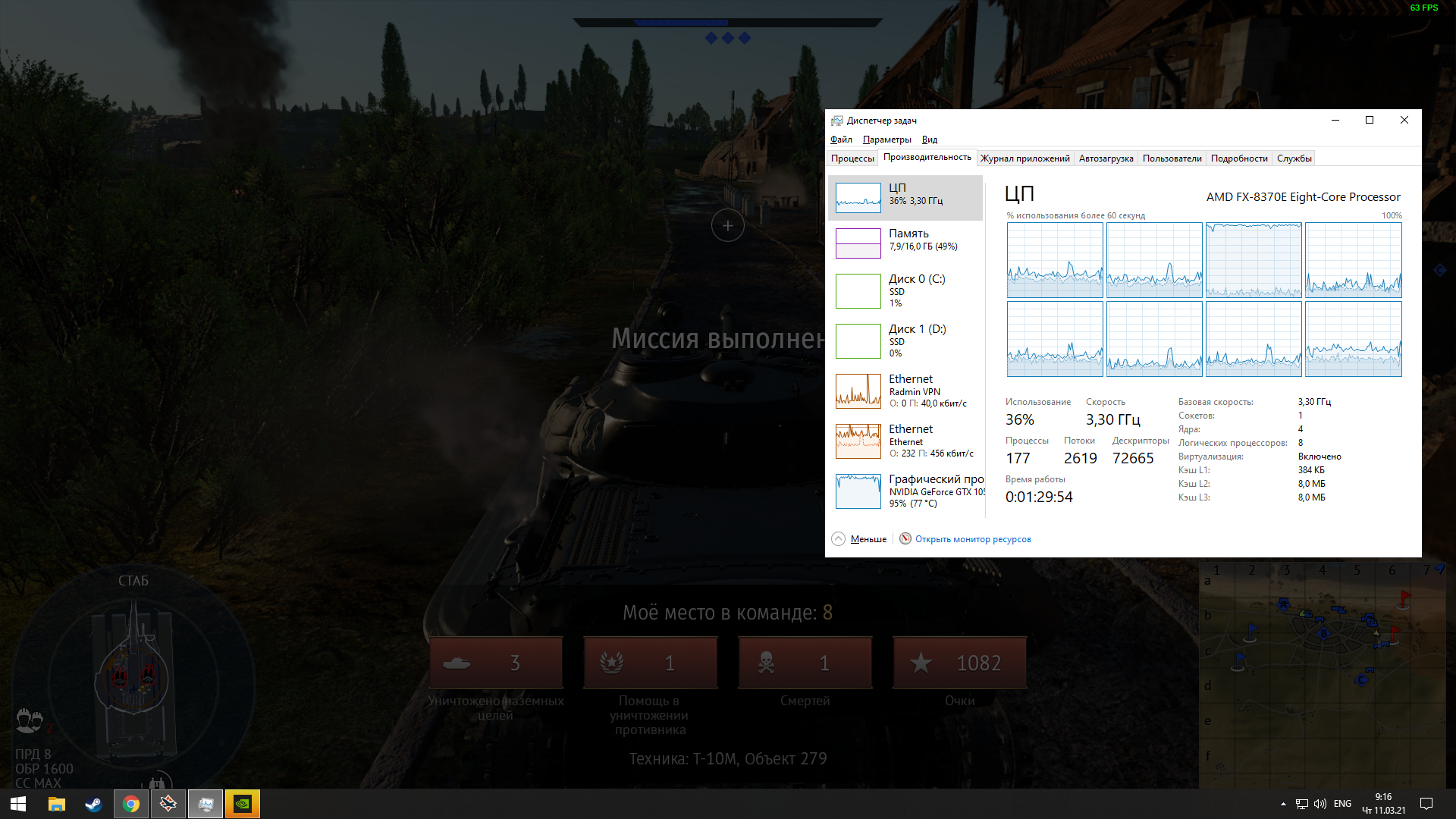Open Открыть монитор ресурсов link
Image resolution: width=1456 pixels, height=819 pixels.
click(x=973, y=539)
